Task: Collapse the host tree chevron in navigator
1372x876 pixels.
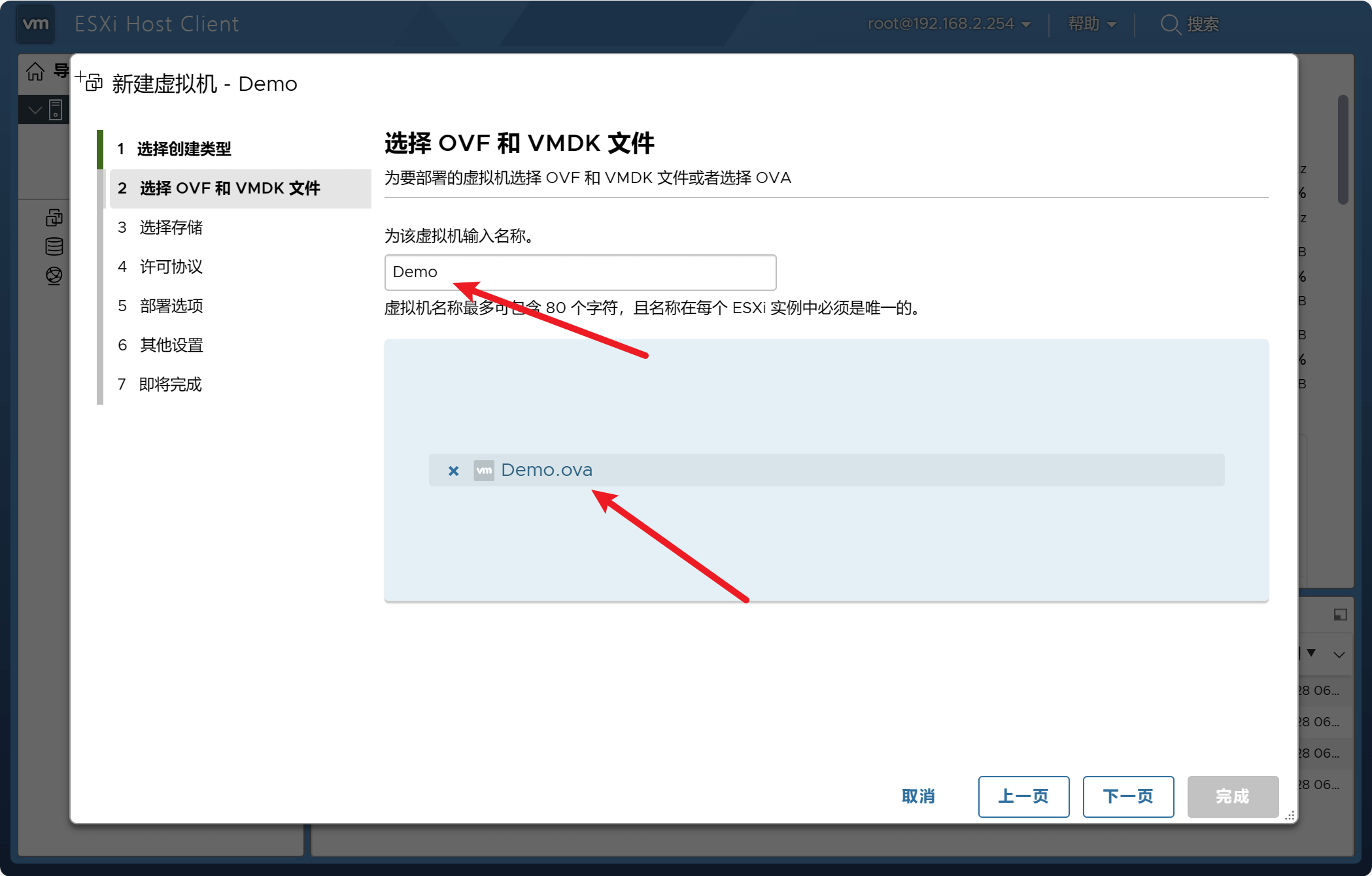Action: pyautogui.click(x=35, y=110)
